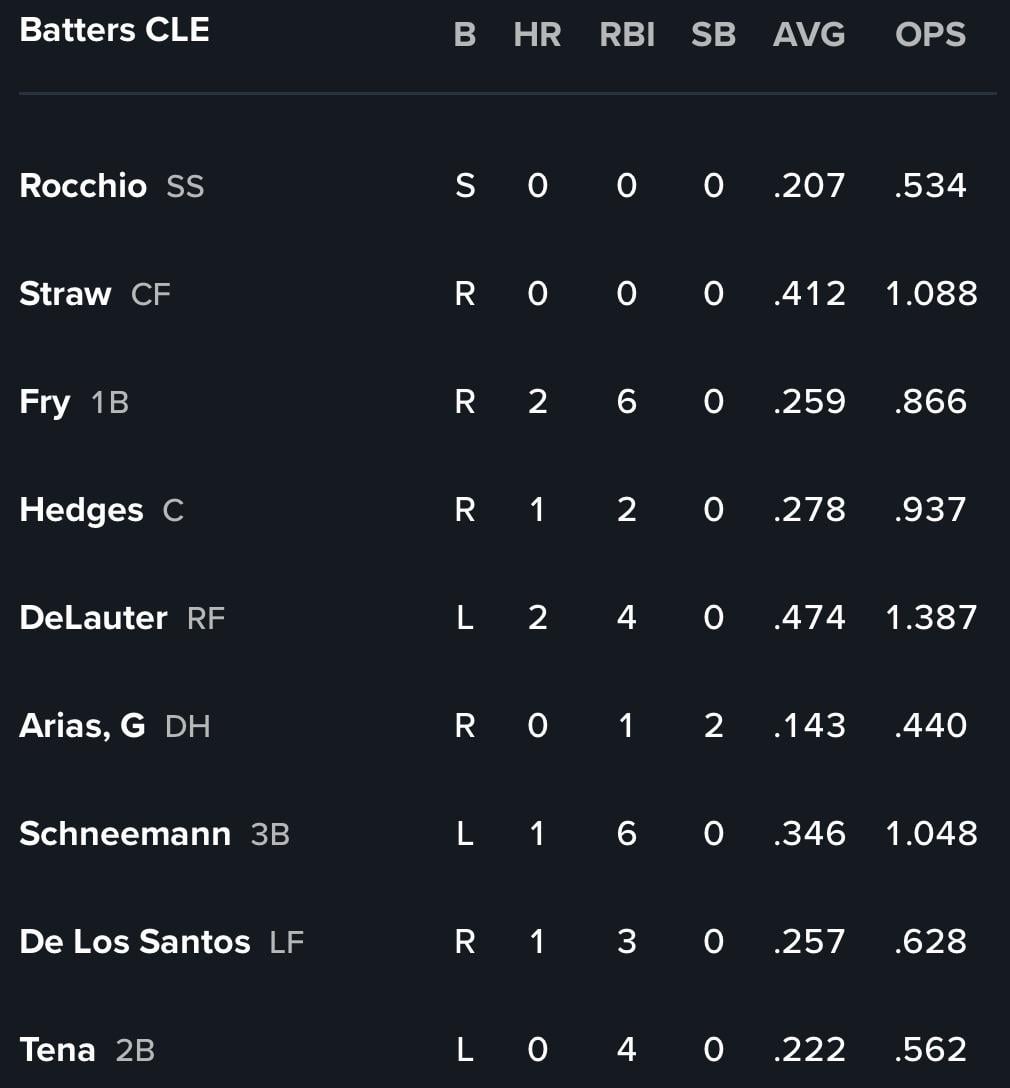Click the SB column header
1010x1088 pixels.
coord(713,34)
